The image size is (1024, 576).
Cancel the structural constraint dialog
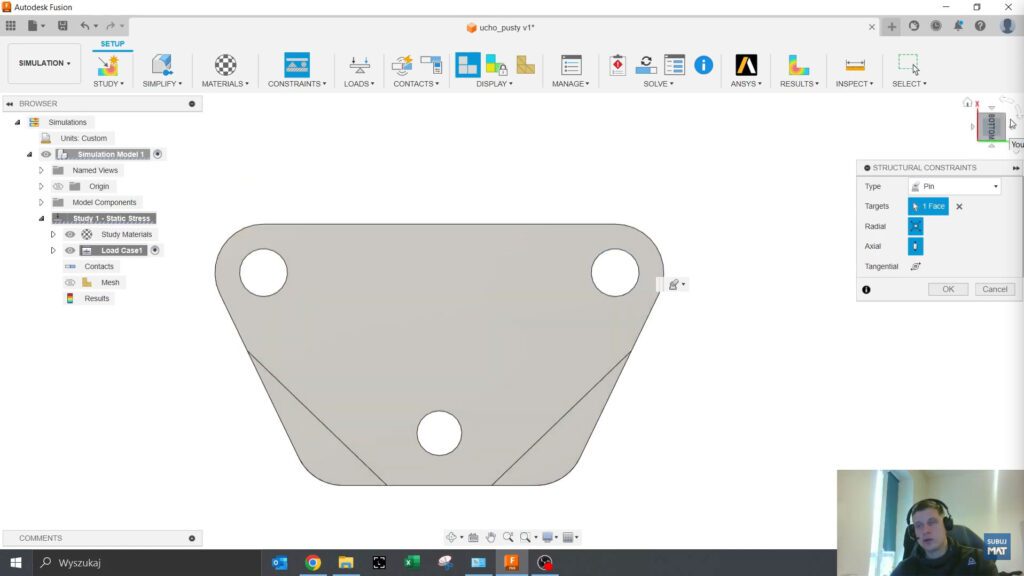tap(994, 288)
